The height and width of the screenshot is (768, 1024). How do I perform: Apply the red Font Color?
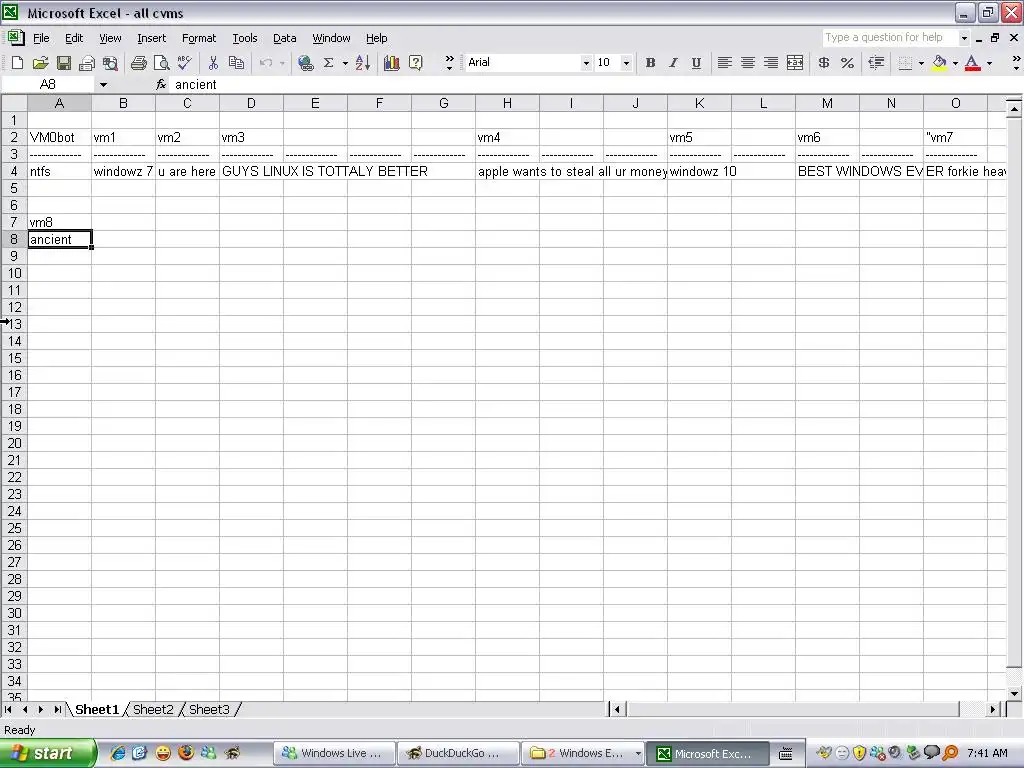pyautogui.click(x=972, y=63)
